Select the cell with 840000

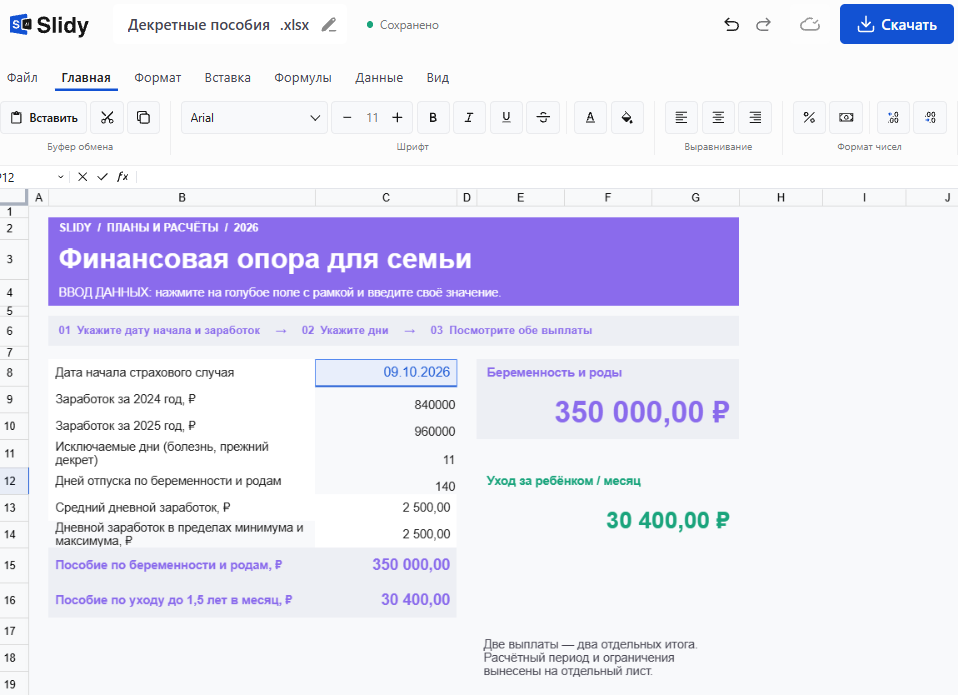(386, 399)
